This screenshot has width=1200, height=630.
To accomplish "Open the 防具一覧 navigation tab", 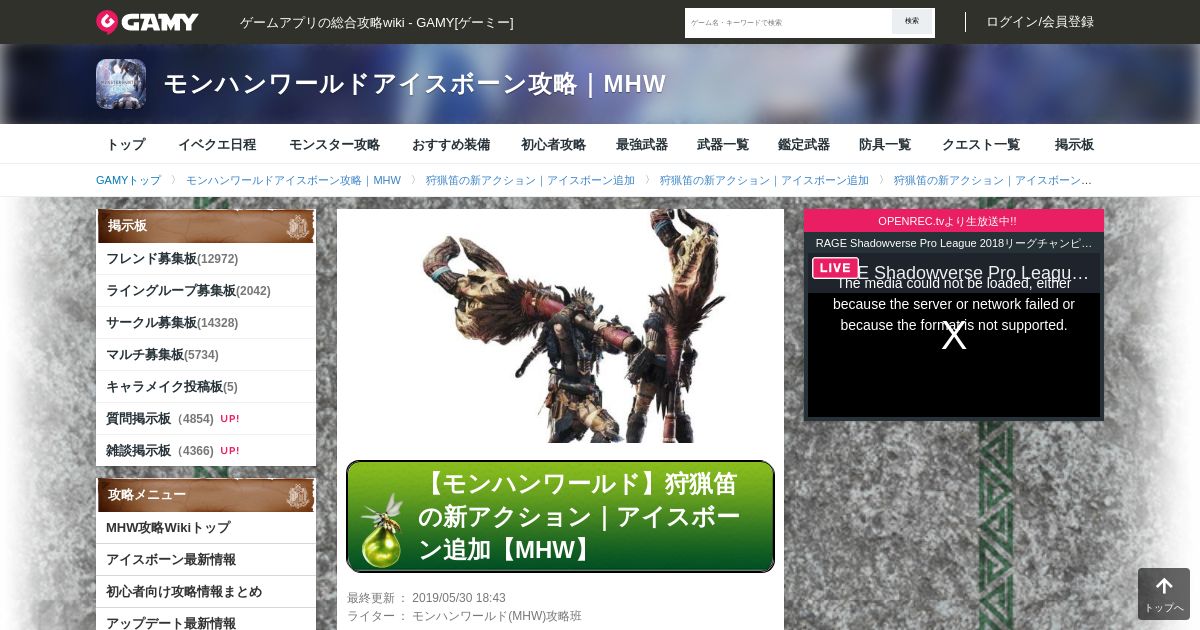I will [885, 144].
